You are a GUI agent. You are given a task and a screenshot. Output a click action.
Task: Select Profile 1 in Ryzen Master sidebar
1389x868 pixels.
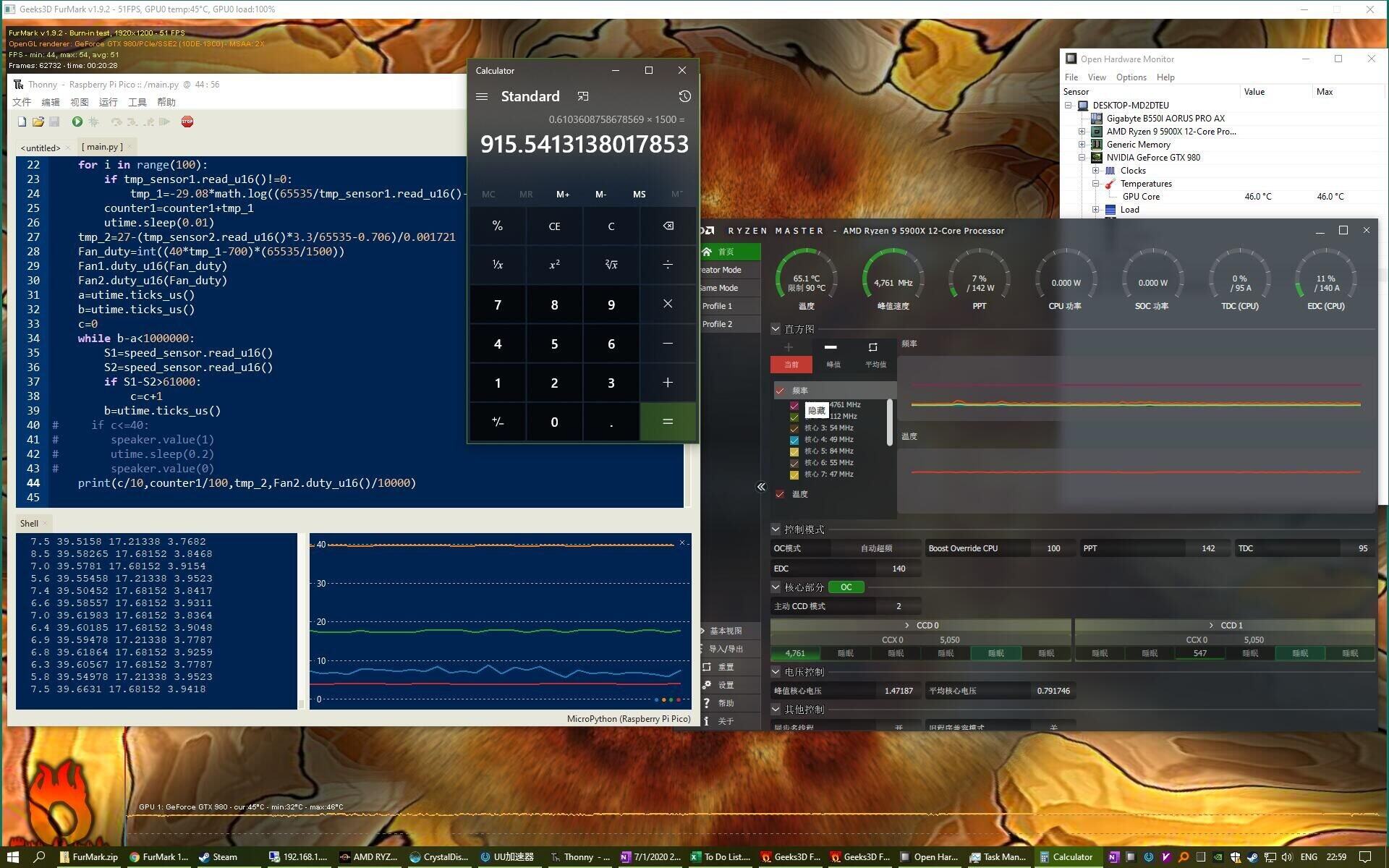coord(730,306)
